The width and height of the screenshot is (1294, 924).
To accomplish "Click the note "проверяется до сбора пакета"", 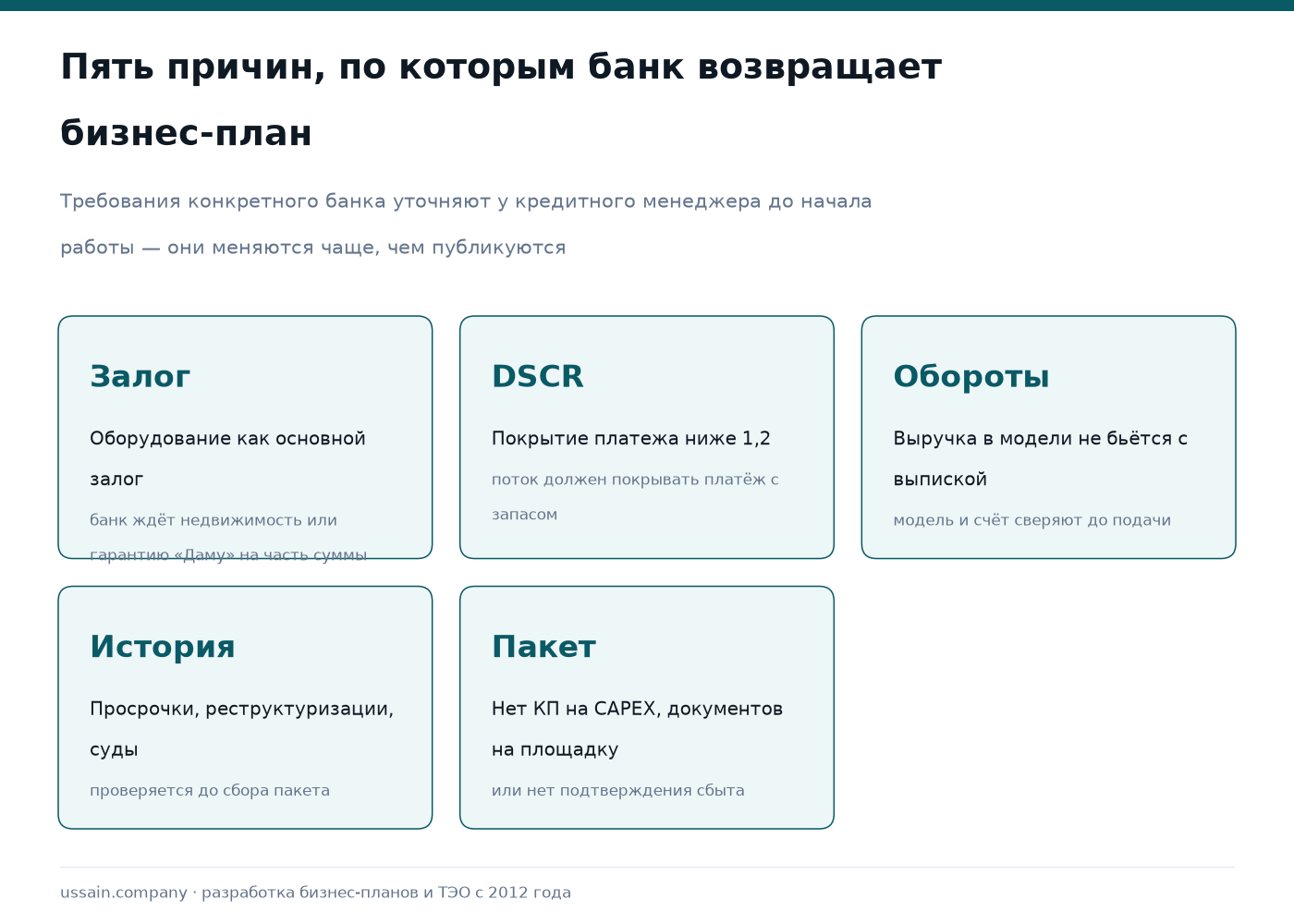I will (x=210, y=791).
